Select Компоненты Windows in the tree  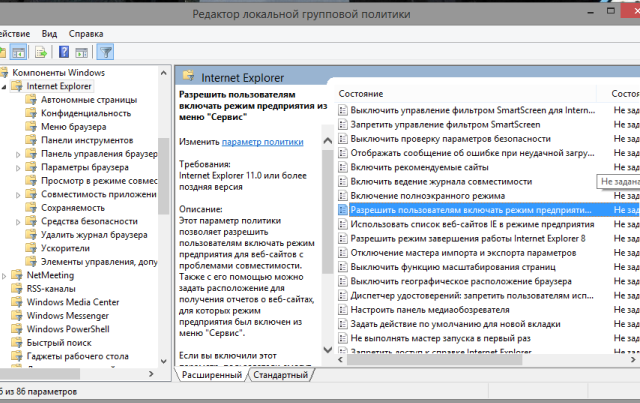58,72
